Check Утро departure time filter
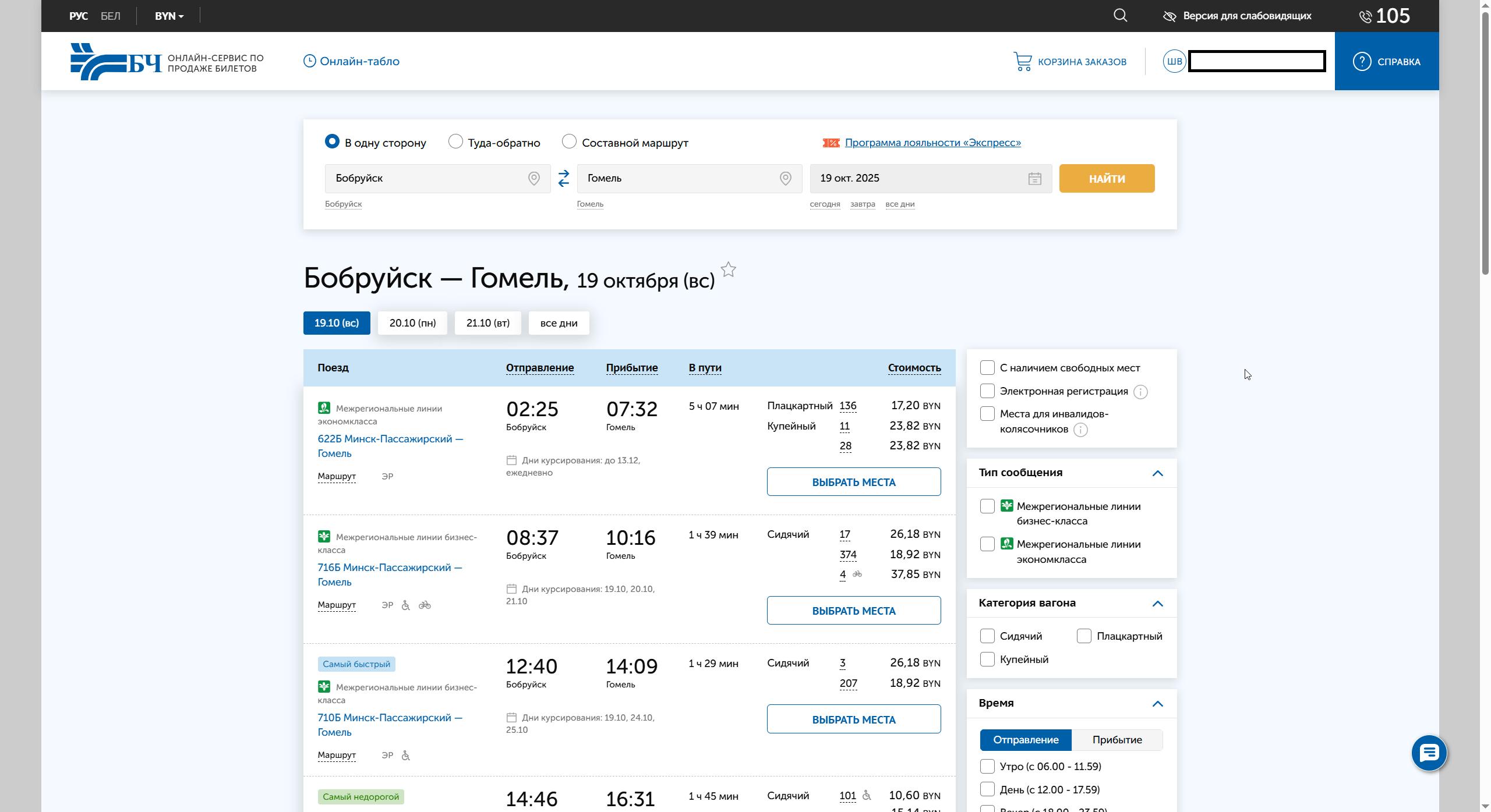The width and height of the screenshot is (1491, 812). (987, 766)
